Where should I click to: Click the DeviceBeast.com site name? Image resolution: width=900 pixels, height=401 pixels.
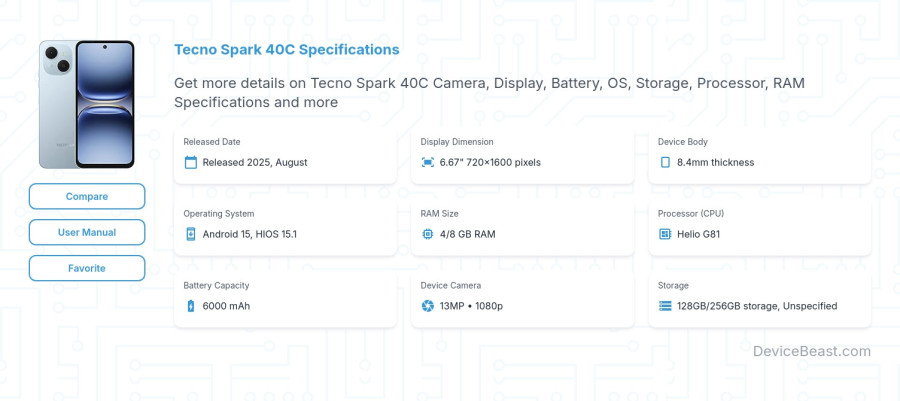click(812, 351)
